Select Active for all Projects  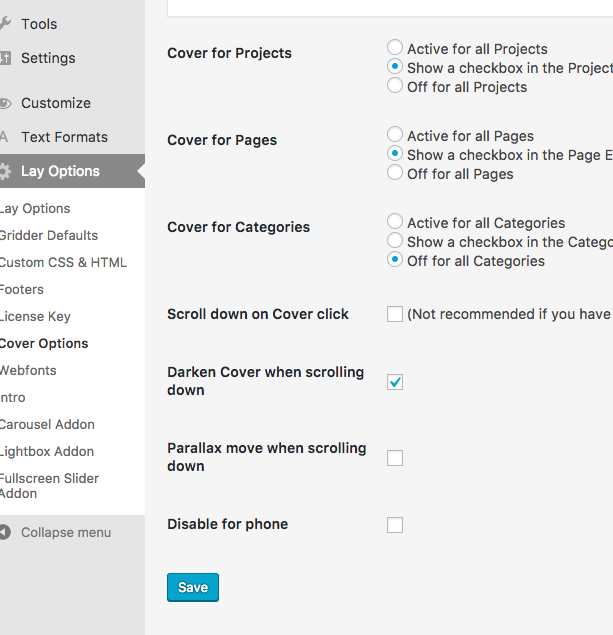click(395, 48)
